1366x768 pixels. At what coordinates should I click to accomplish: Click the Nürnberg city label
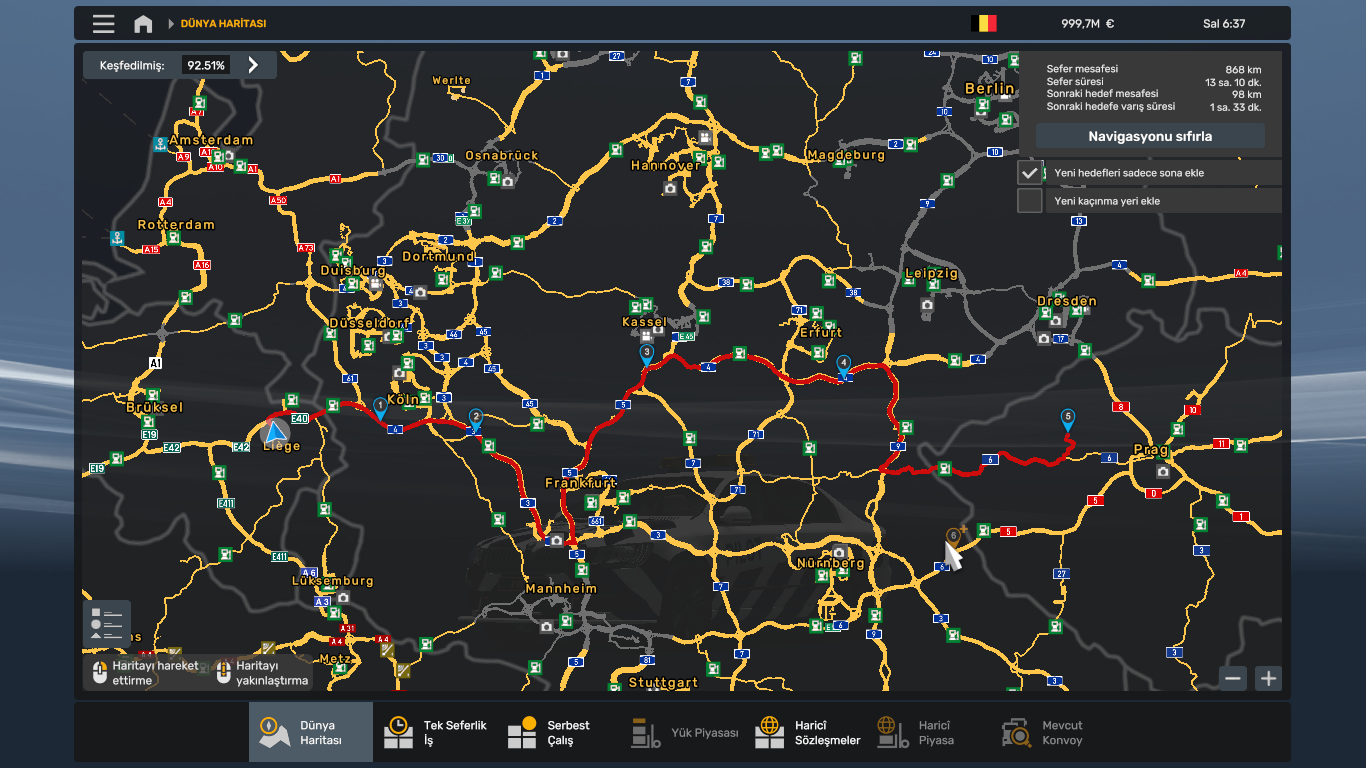(x=830, y=563)
